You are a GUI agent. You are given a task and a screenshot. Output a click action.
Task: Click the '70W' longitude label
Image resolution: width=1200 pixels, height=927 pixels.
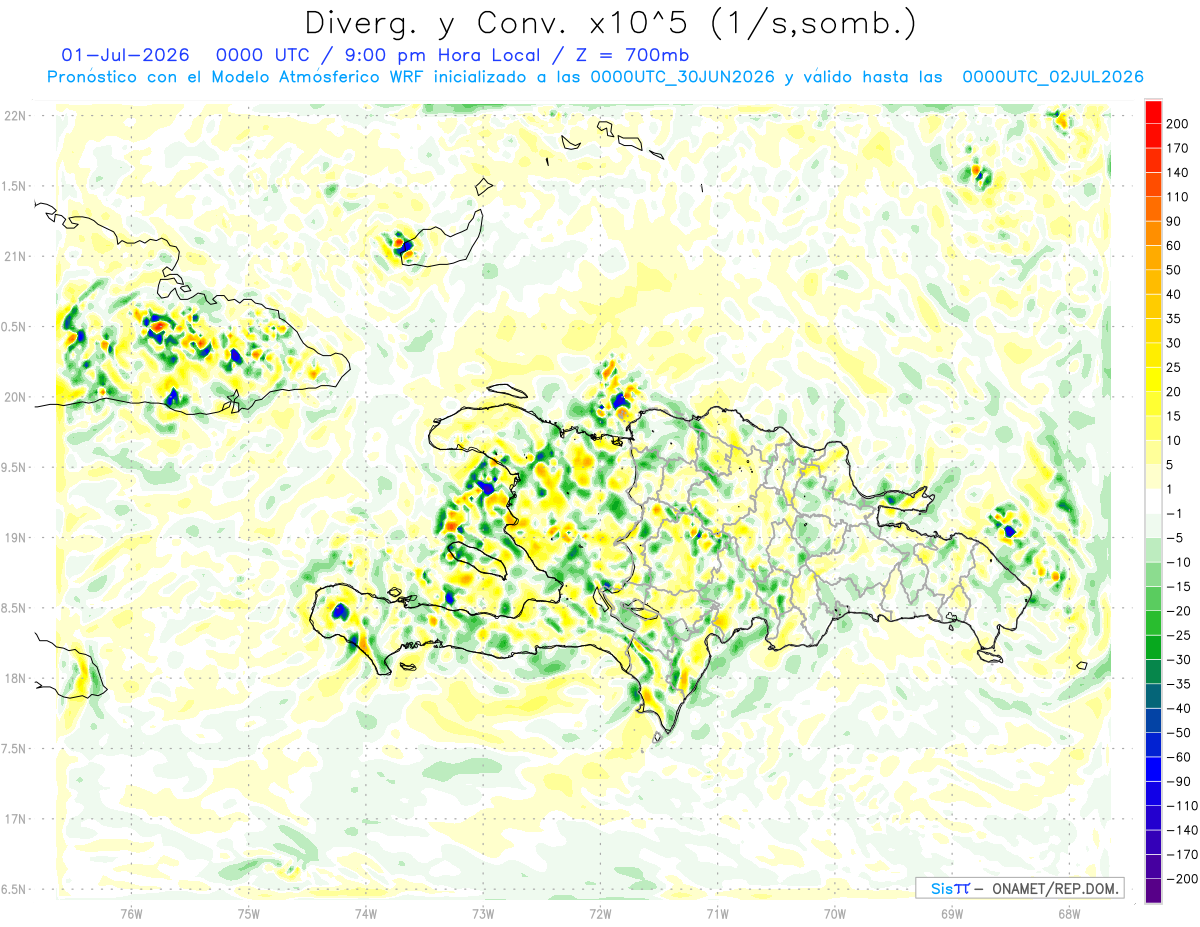point(835,914)
